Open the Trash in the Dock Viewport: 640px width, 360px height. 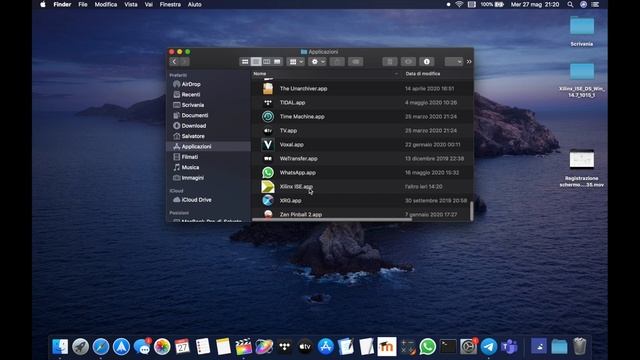click(580, 347)
